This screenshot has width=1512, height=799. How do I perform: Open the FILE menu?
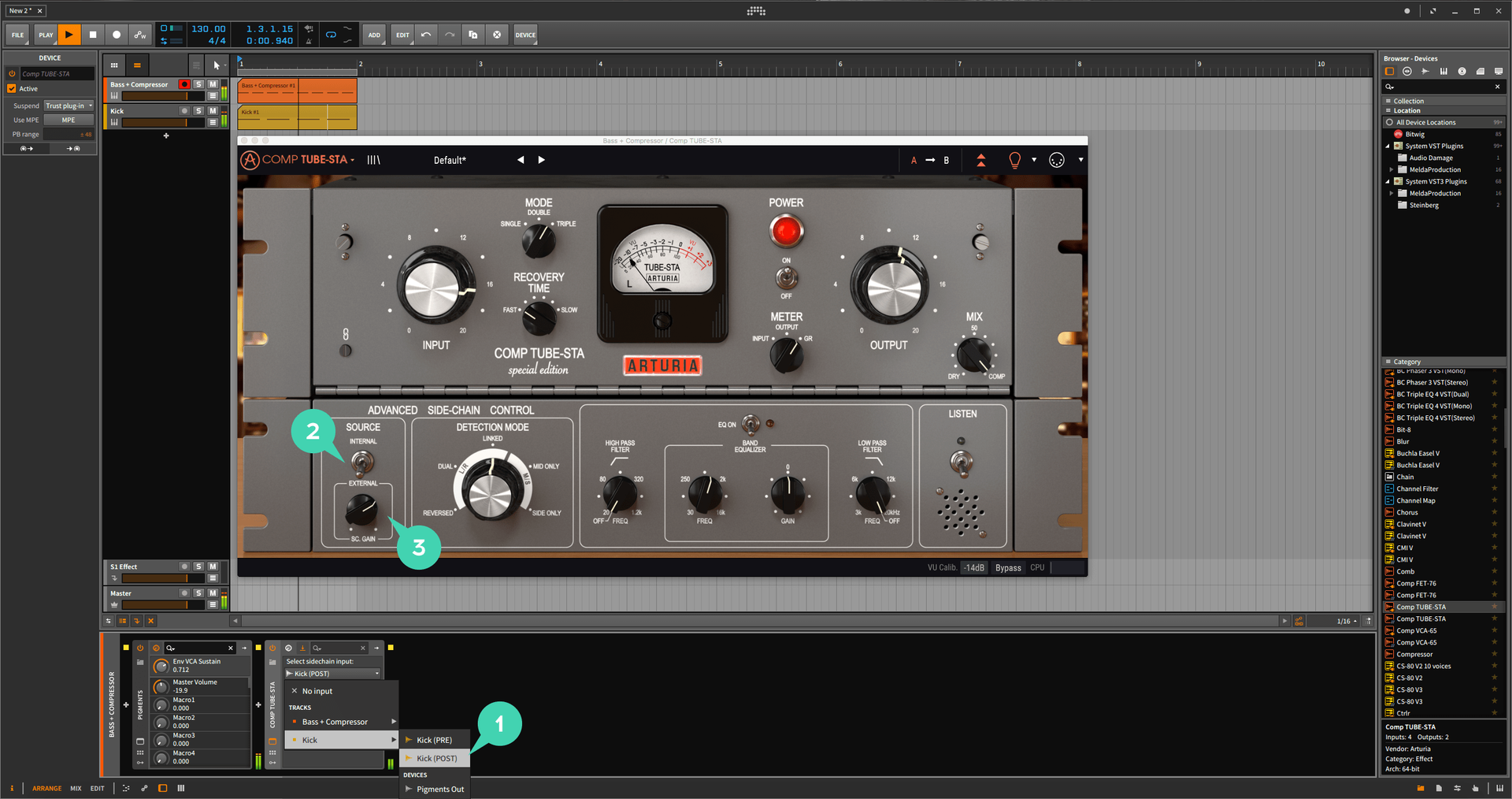tap(17, 35)
